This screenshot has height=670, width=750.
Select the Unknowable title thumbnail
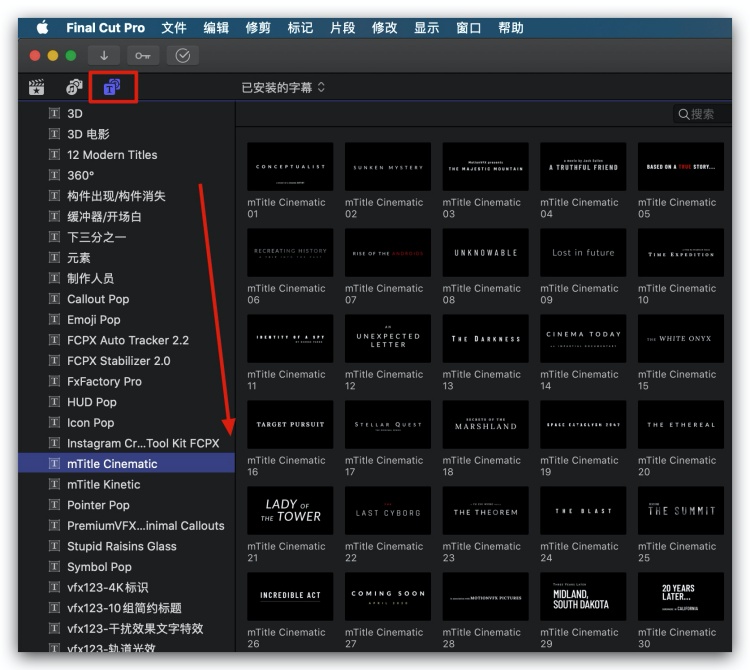(485, 253)
